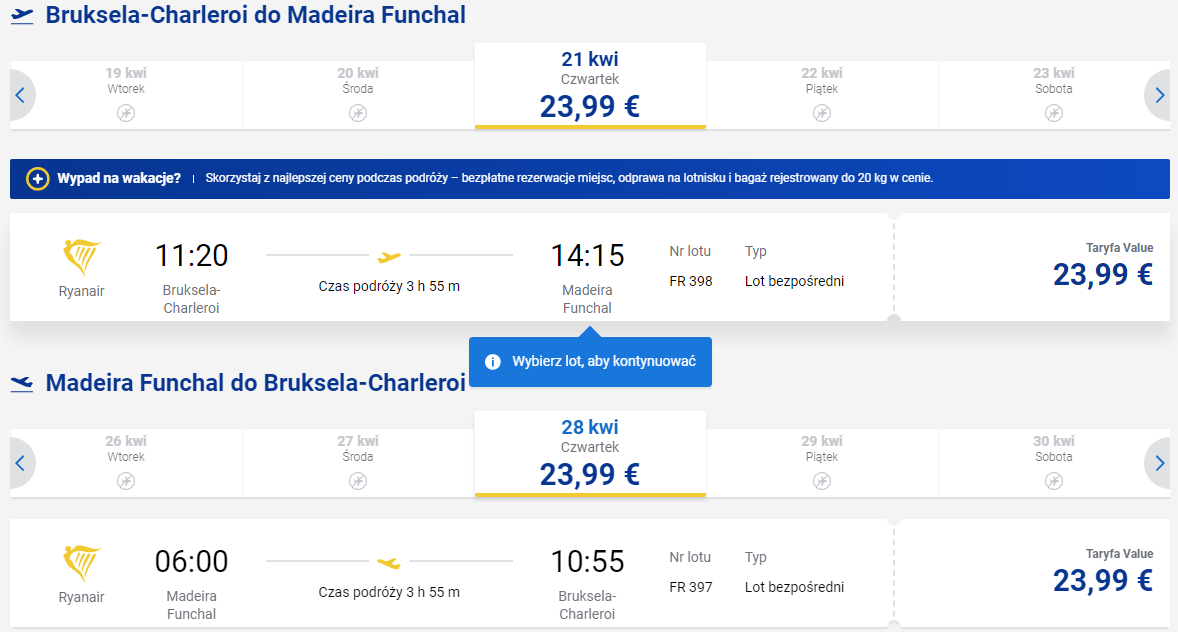Click the Ryanair harp logo on flight FR 397

(81, 564)
